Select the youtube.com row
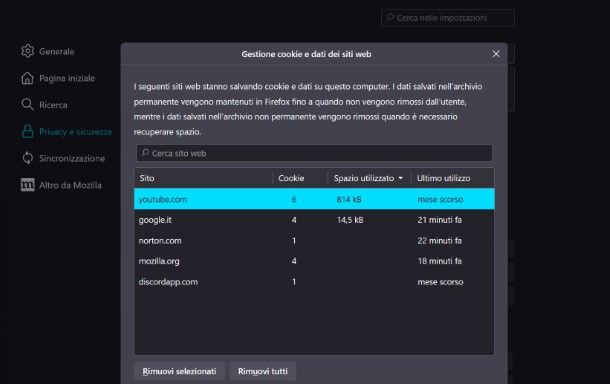The width and height of the screenshot is (610, 384). [x=314, y=199]
